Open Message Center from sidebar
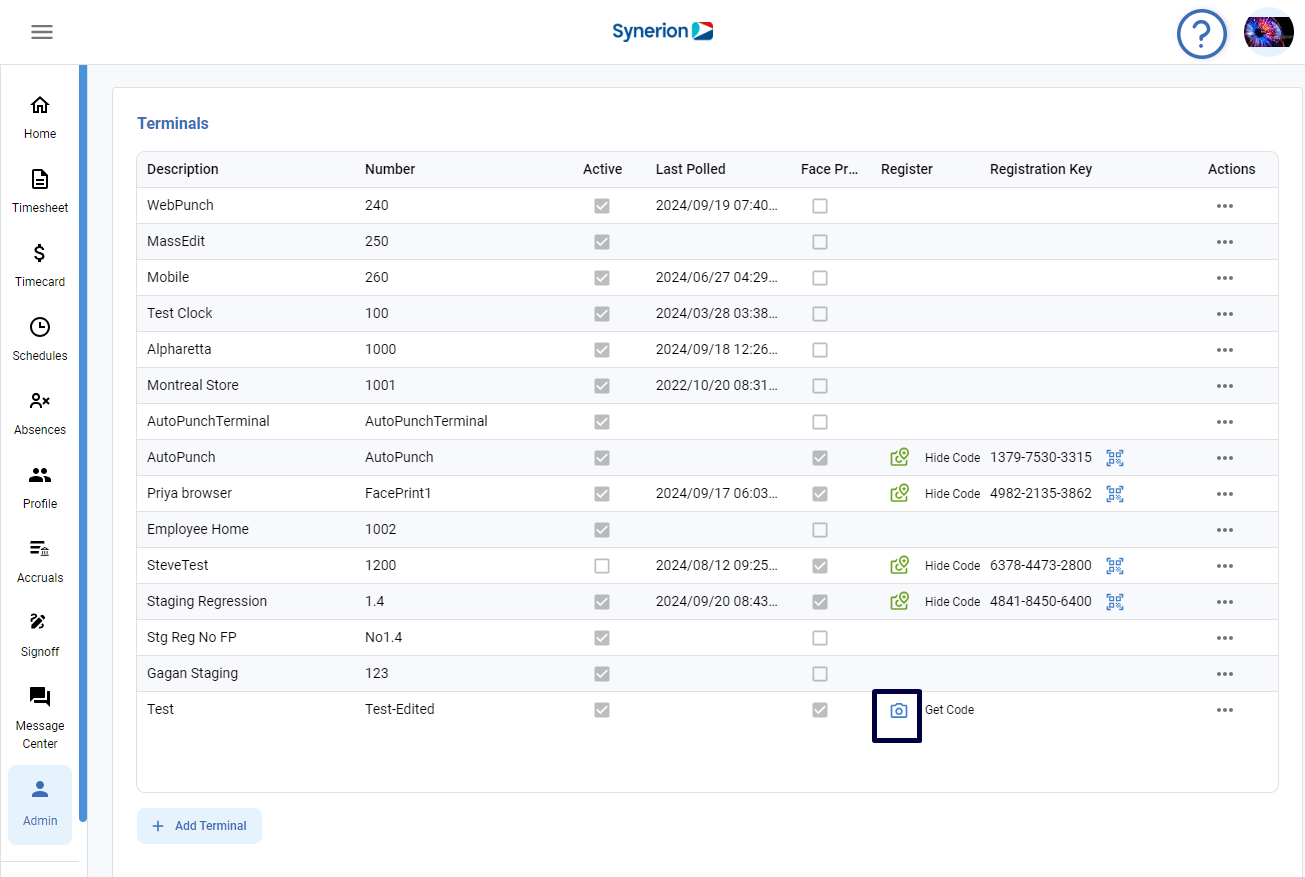1305x877 pixels. [40, 718]
